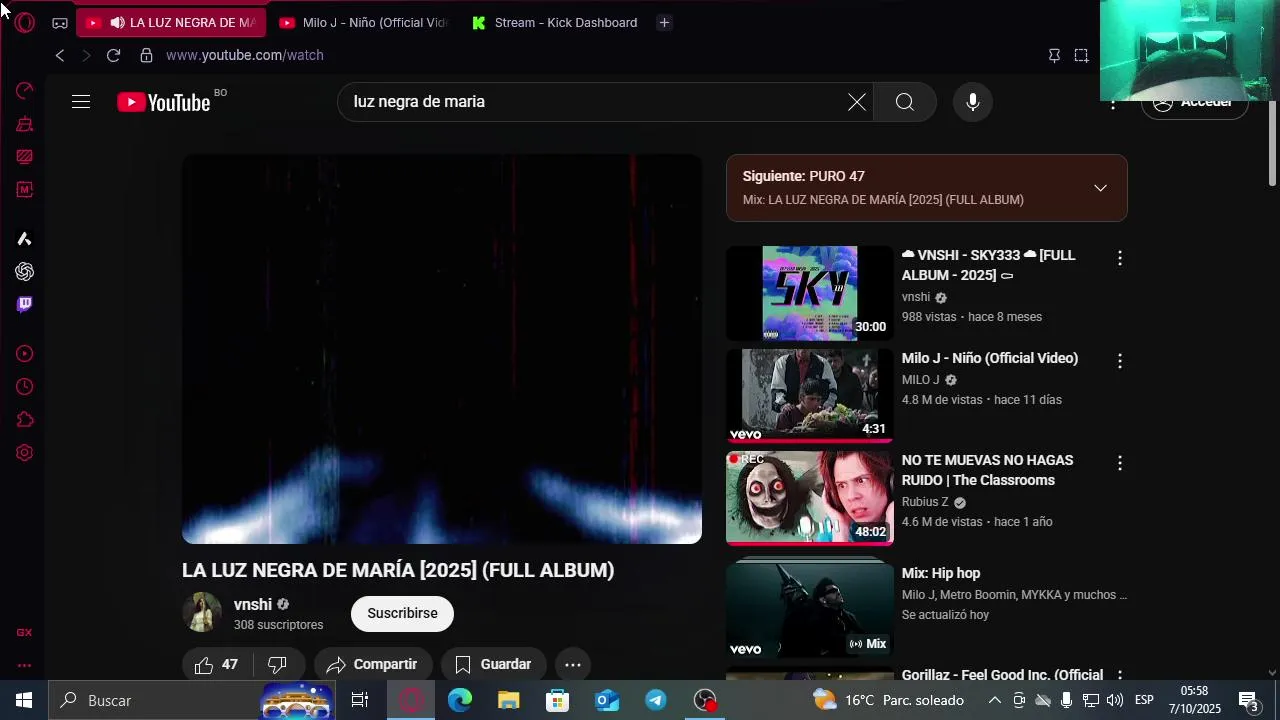The image size is (1280, 720).
Task: Open NO TE MUEVAS NO HAGAS RUIDO title
Action: 988,470
